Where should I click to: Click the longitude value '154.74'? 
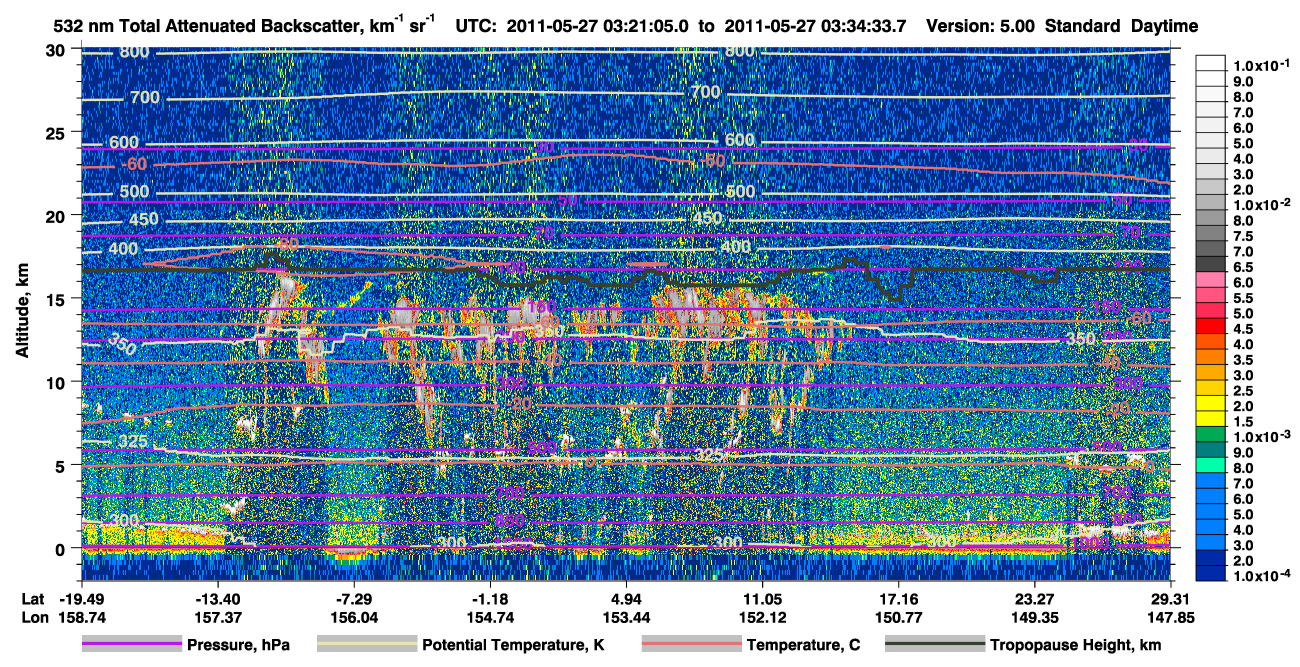click(x=490, y=618)
